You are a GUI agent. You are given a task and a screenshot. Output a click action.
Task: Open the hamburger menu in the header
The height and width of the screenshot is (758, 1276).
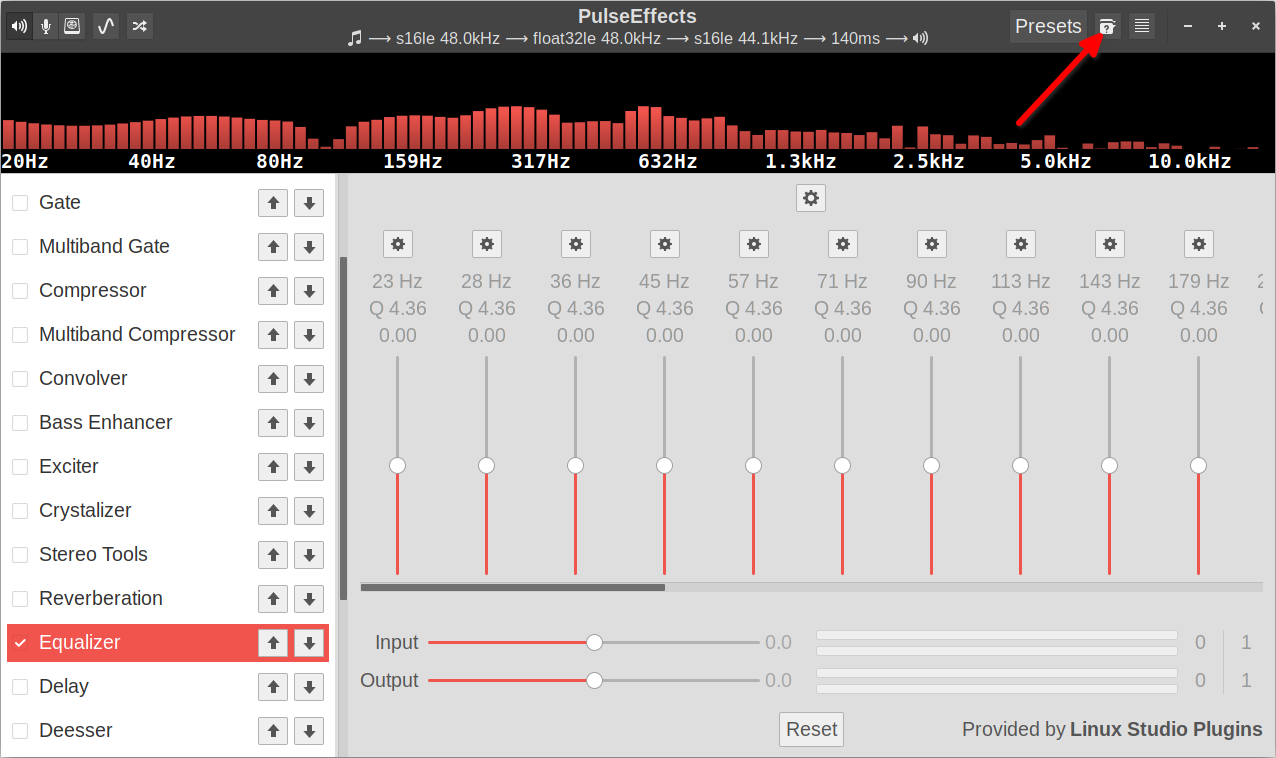[x=1142, y=26]
